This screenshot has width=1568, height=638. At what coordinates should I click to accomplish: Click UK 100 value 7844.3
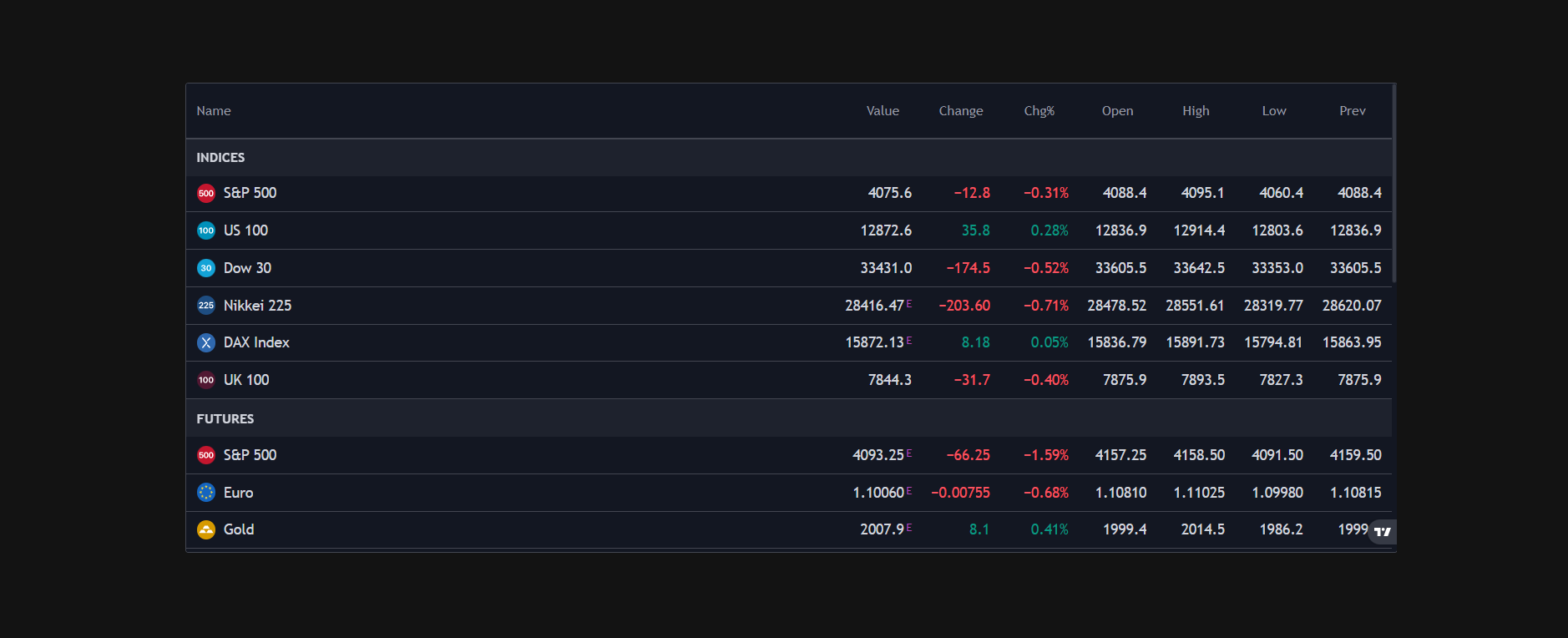890,380
